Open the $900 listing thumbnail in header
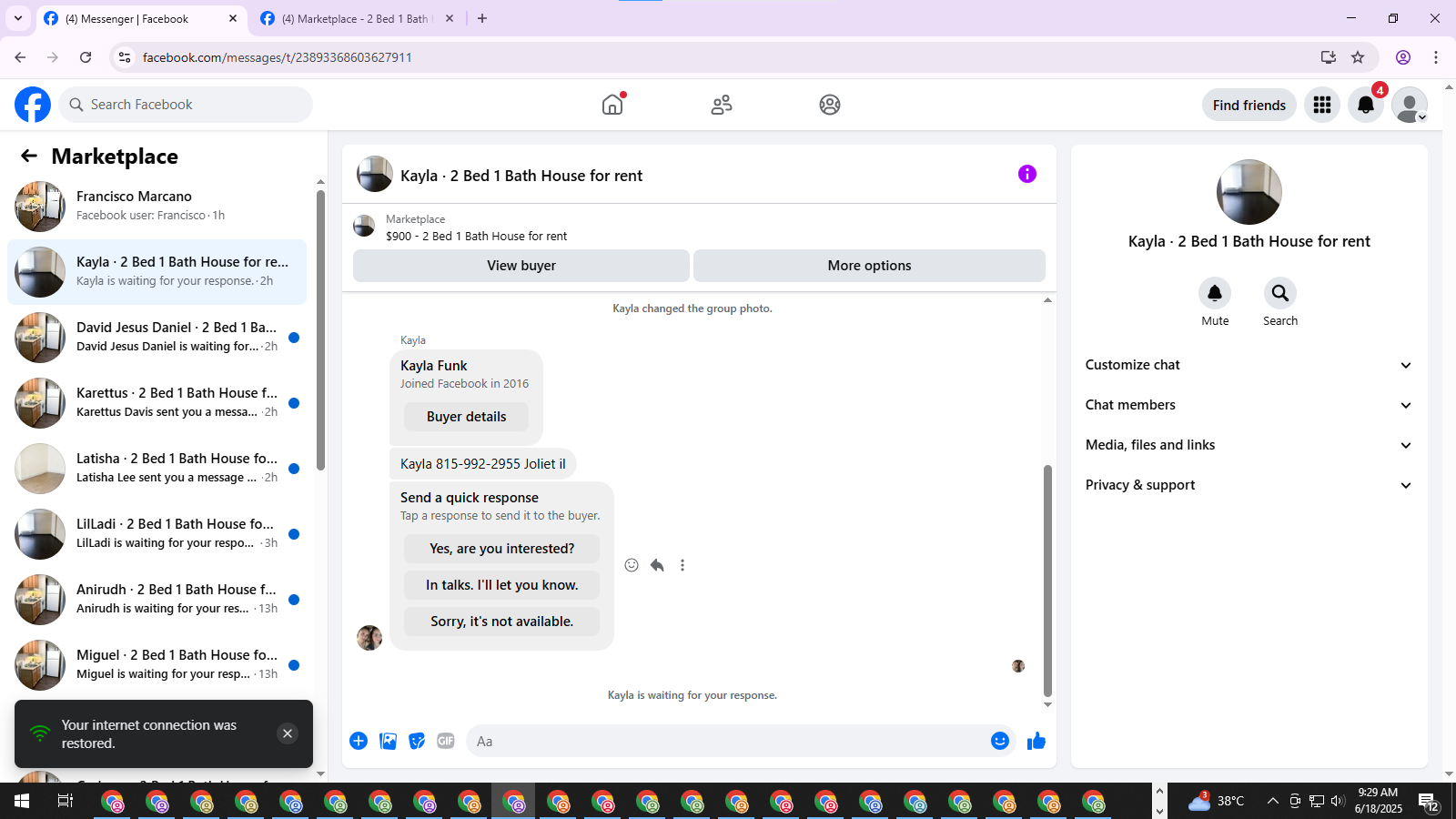Image resolution: width=1456 pixels, height=819 pixels. click(x=364, y=227)
